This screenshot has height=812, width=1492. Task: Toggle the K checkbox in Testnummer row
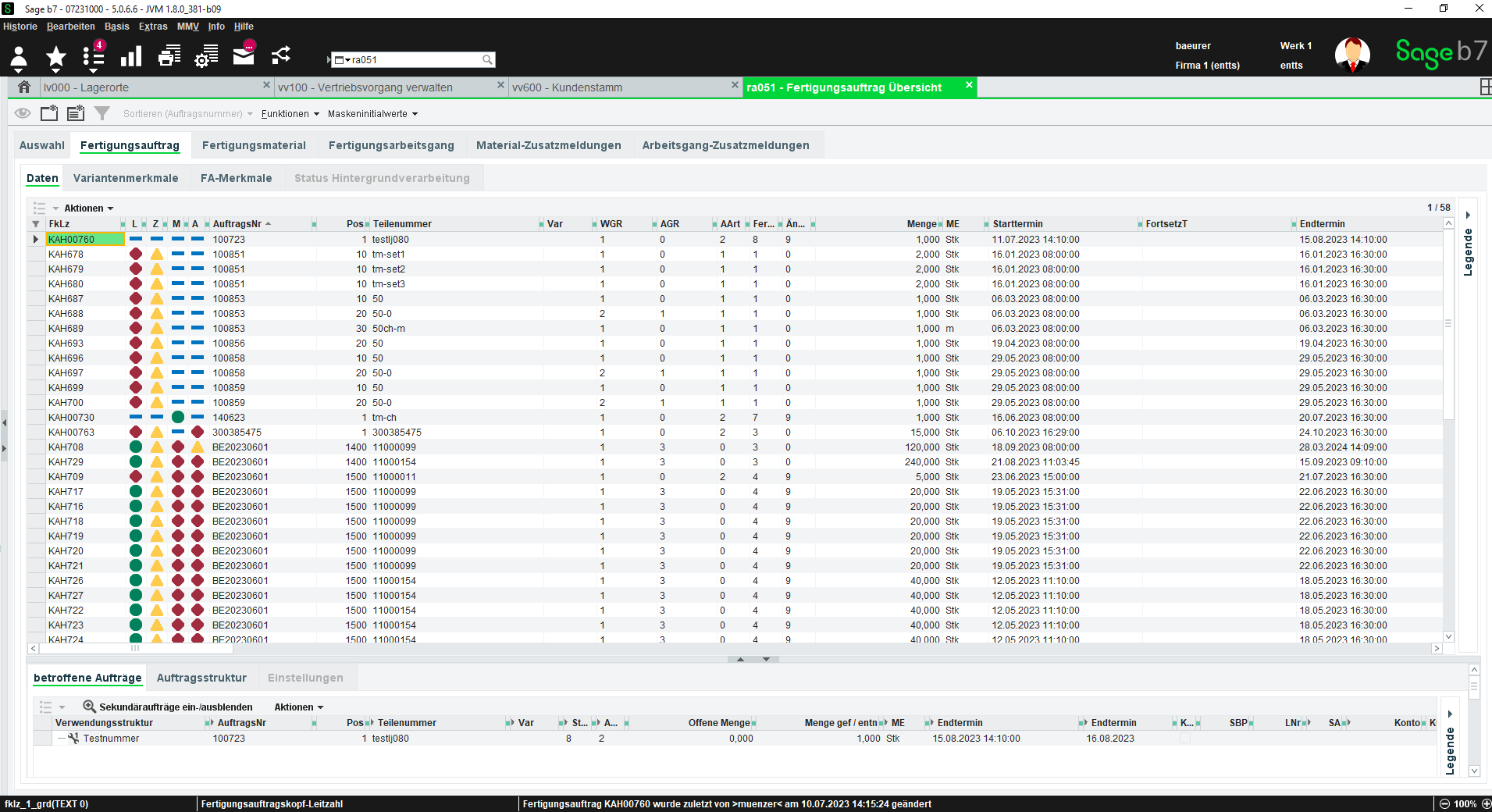coord(1184,738)
